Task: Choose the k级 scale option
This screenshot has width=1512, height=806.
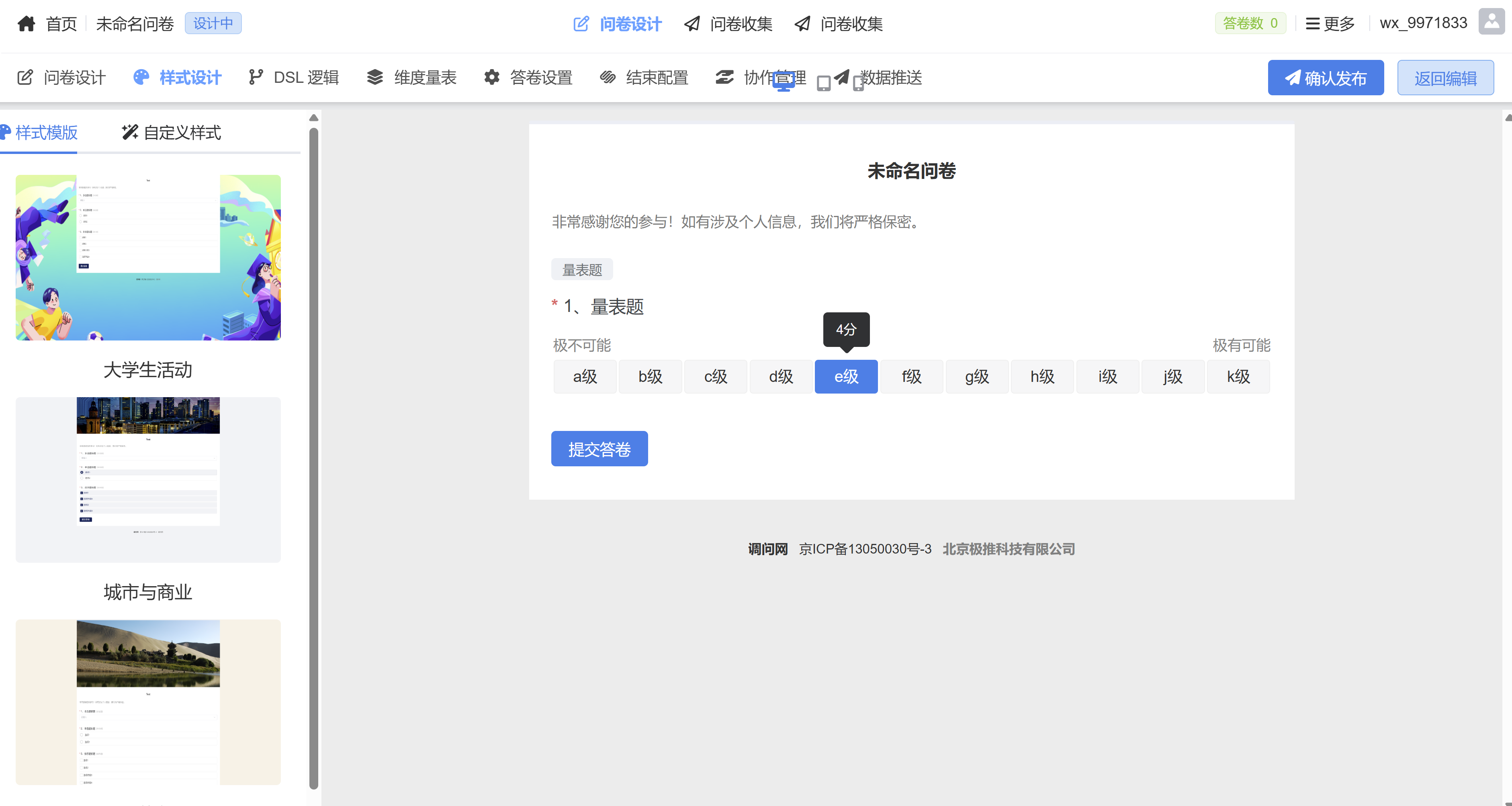Action: pos(1238,376)
